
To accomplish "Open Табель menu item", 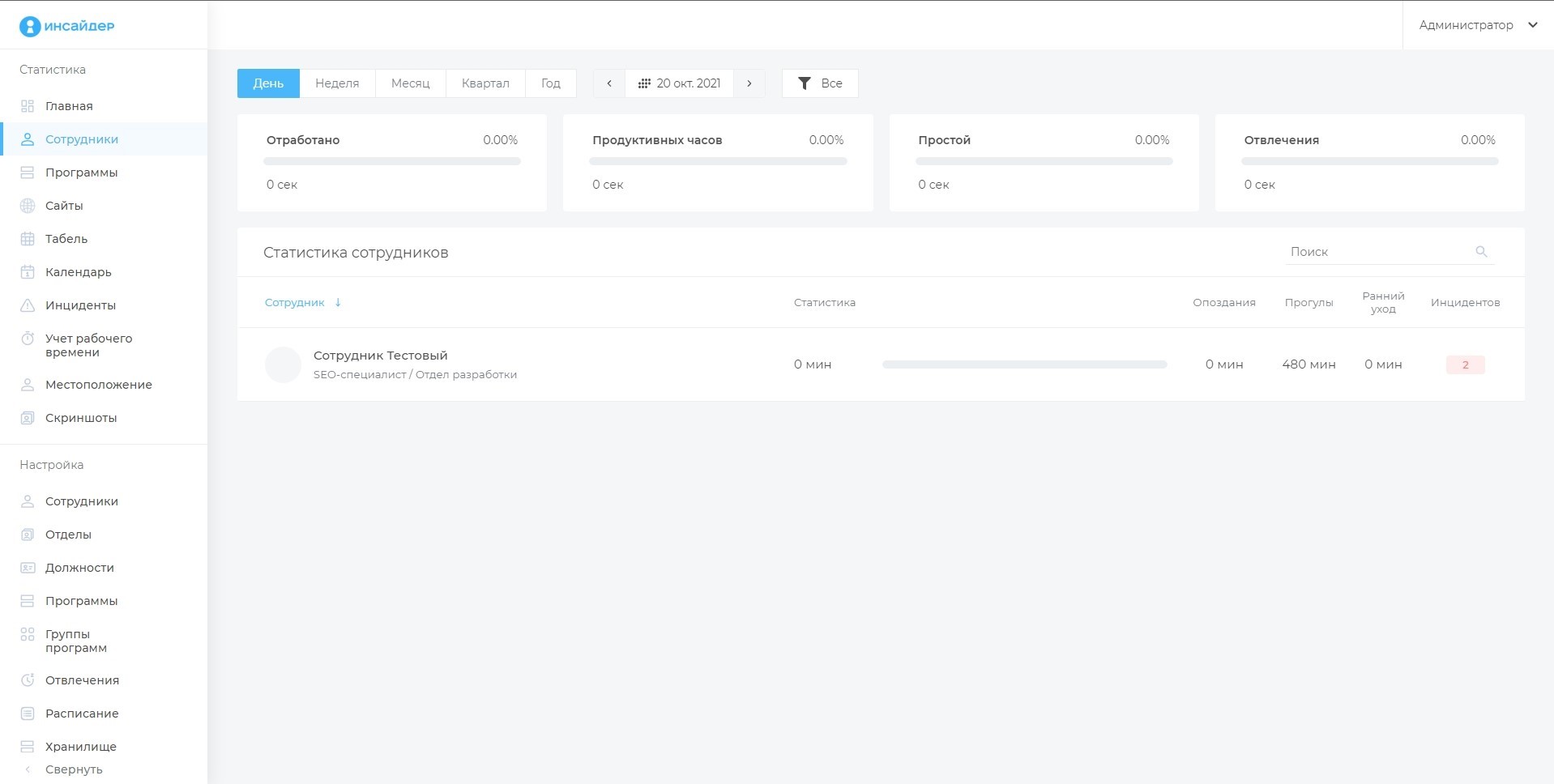I will click(x=104, y=239).
